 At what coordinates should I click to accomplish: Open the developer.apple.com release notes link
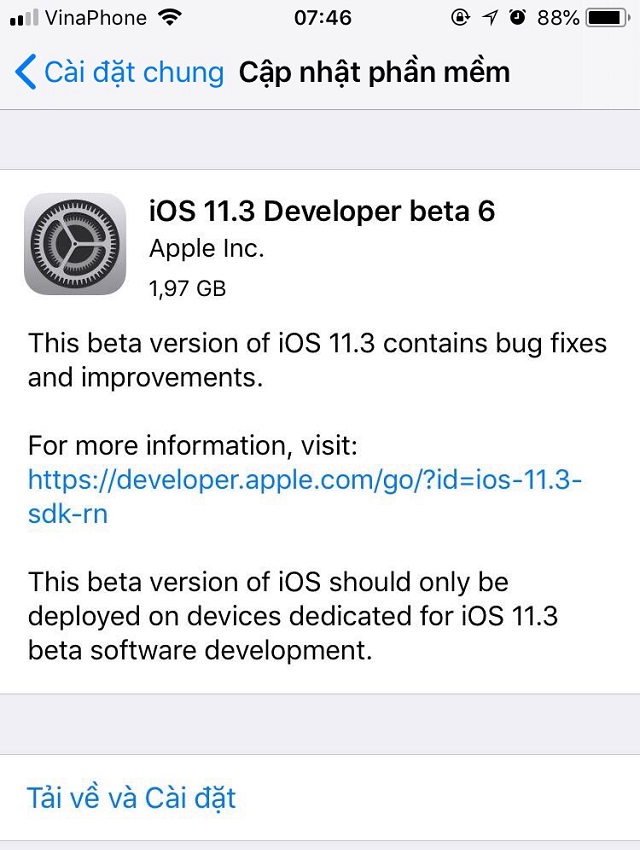click(305, 497)
